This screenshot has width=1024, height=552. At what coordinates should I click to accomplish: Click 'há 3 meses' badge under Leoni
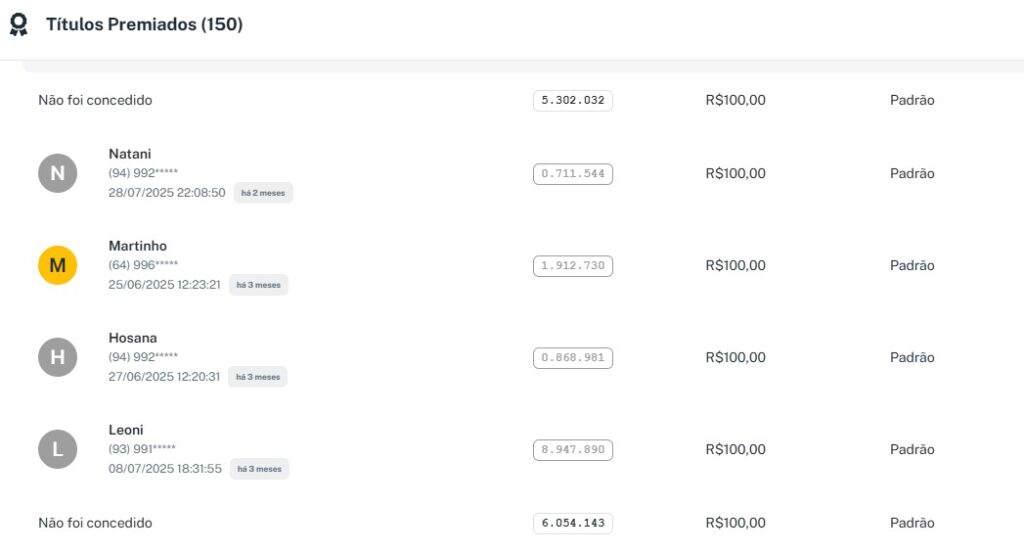pos(259,469)
